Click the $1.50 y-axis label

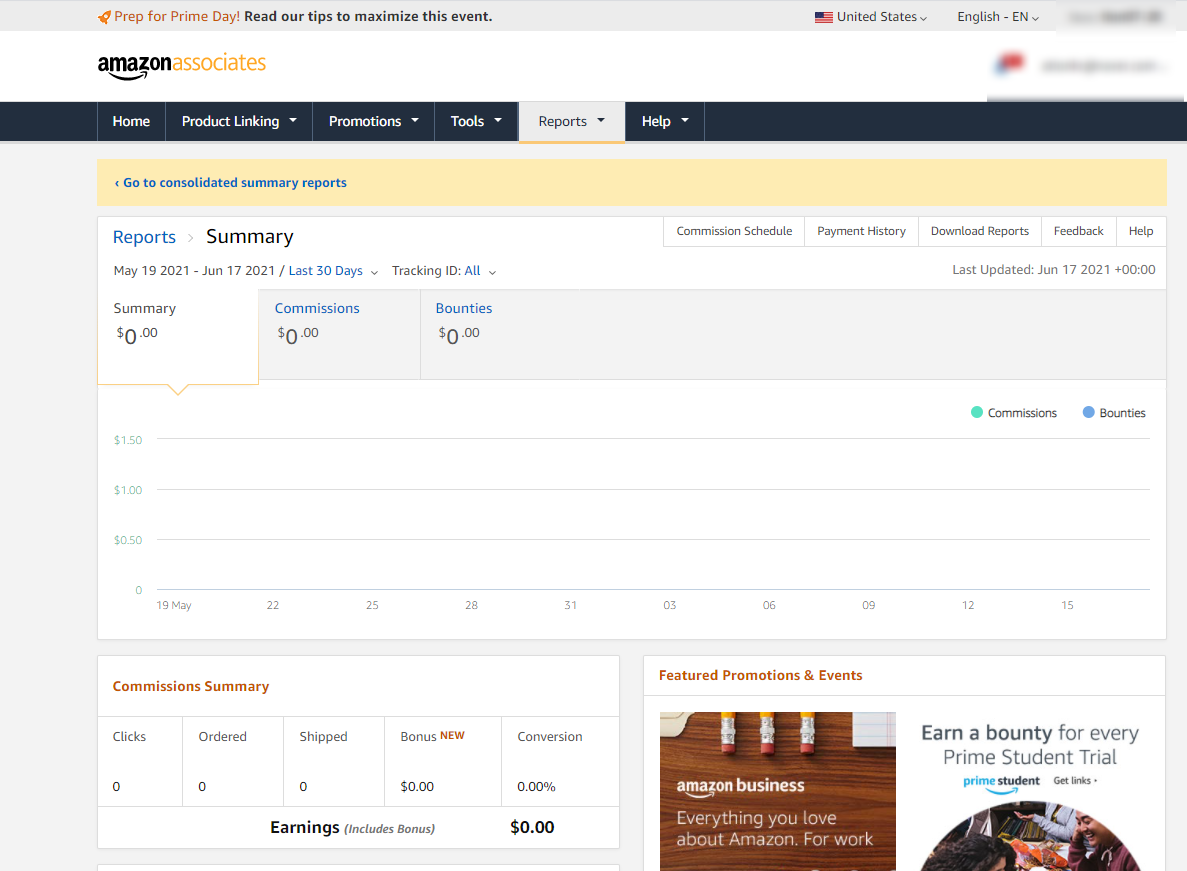[128, 440]
